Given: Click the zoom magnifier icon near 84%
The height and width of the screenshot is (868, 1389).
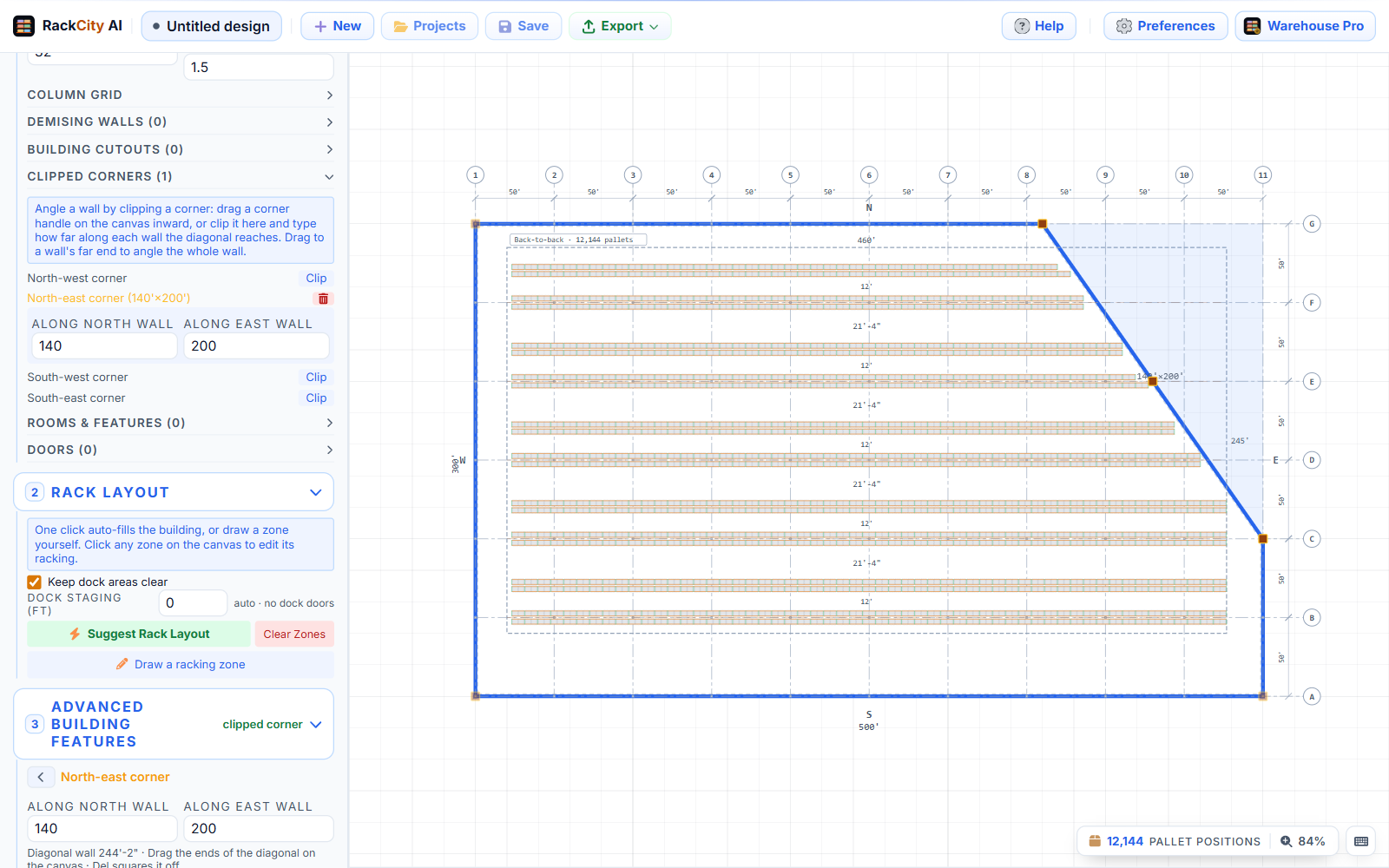Looking at the screenshot, I should pyautogui.click(x=1287, y=841).
